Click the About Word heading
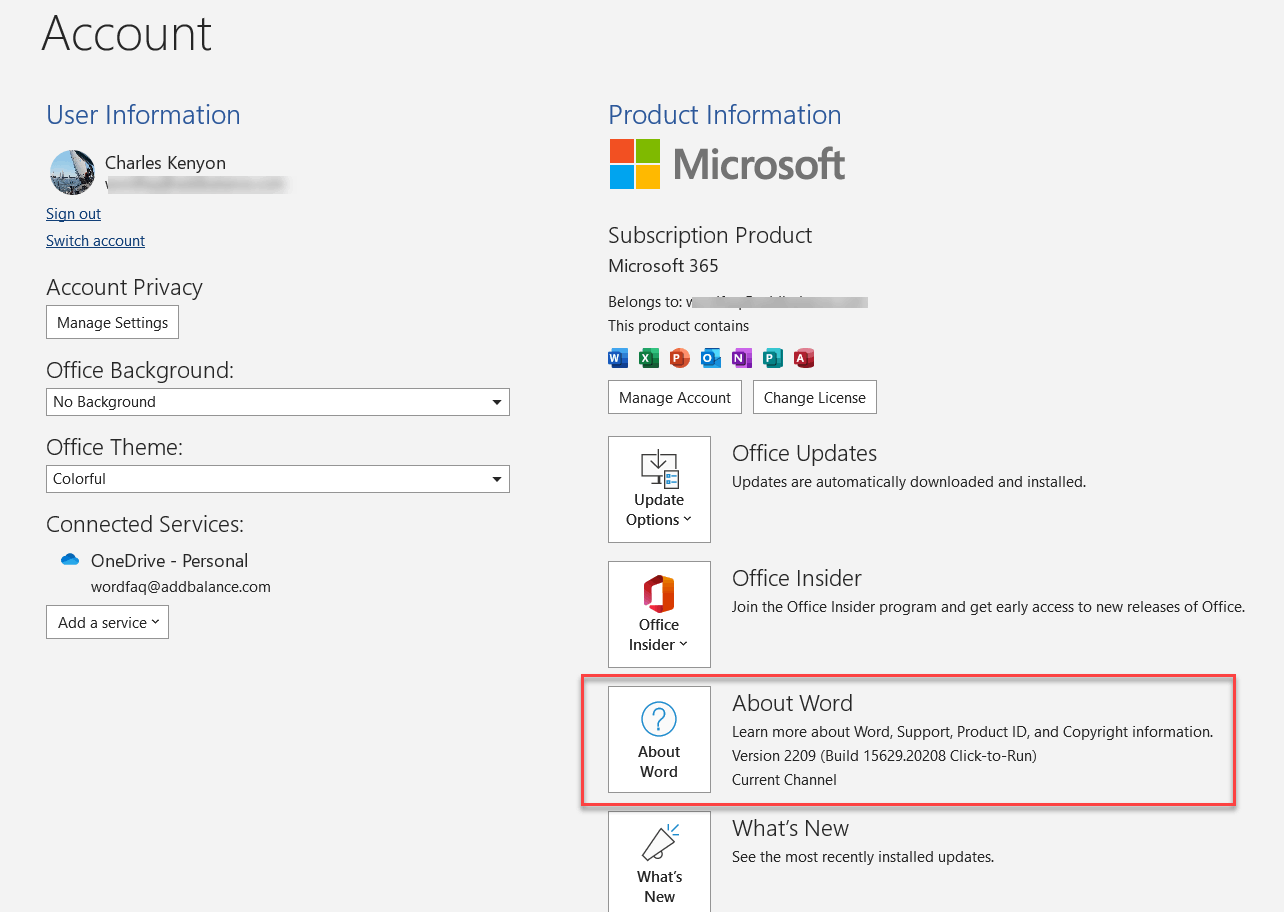 [x=792, y=703]
